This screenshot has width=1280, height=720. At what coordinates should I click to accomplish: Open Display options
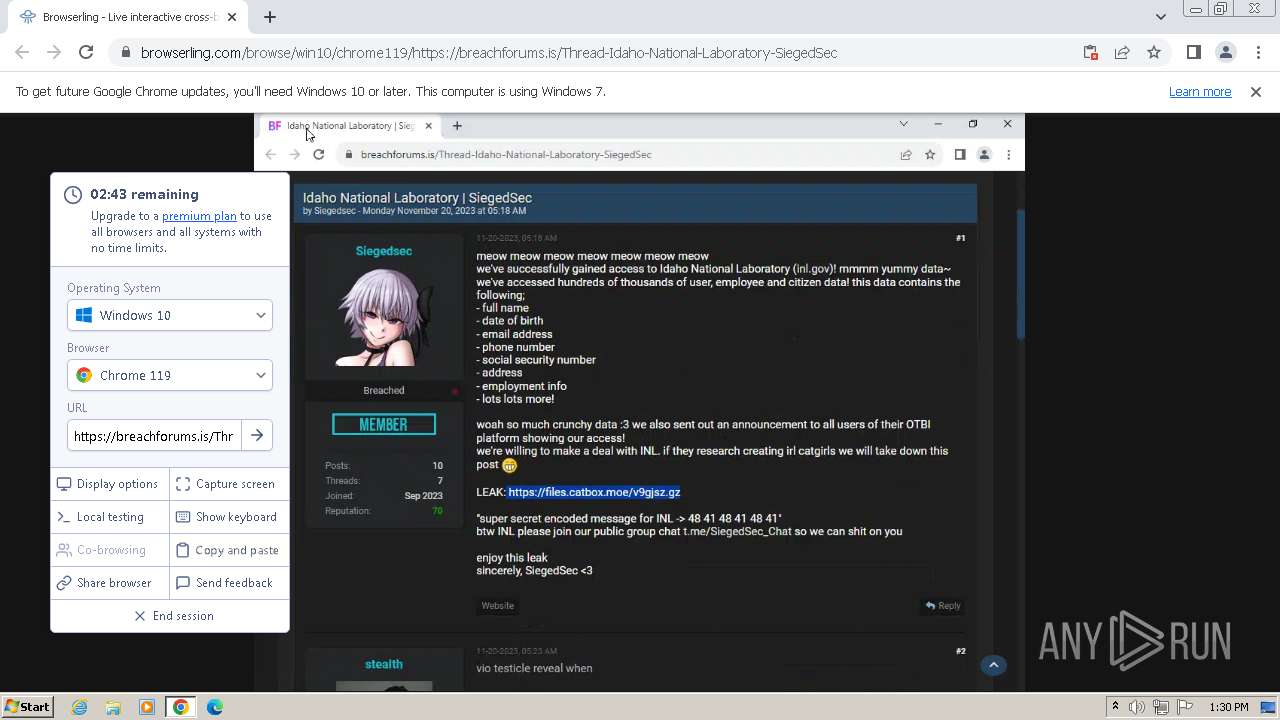[x=108, y=484]
